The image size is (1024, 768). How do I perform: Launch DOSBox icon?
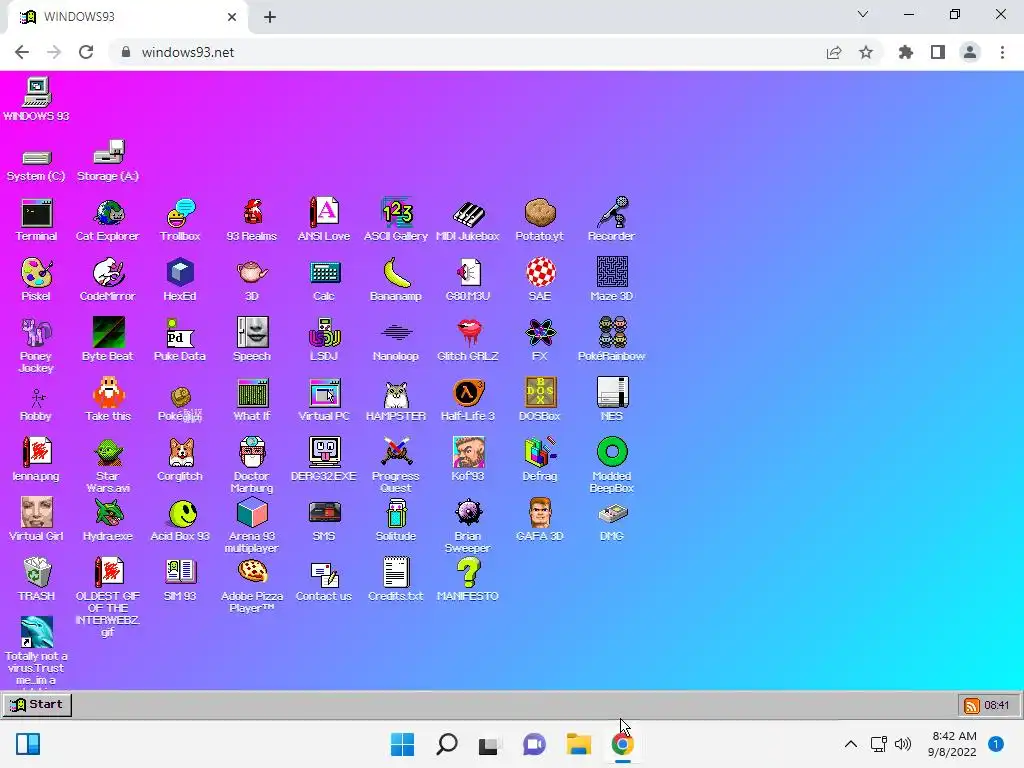(539, 400)
